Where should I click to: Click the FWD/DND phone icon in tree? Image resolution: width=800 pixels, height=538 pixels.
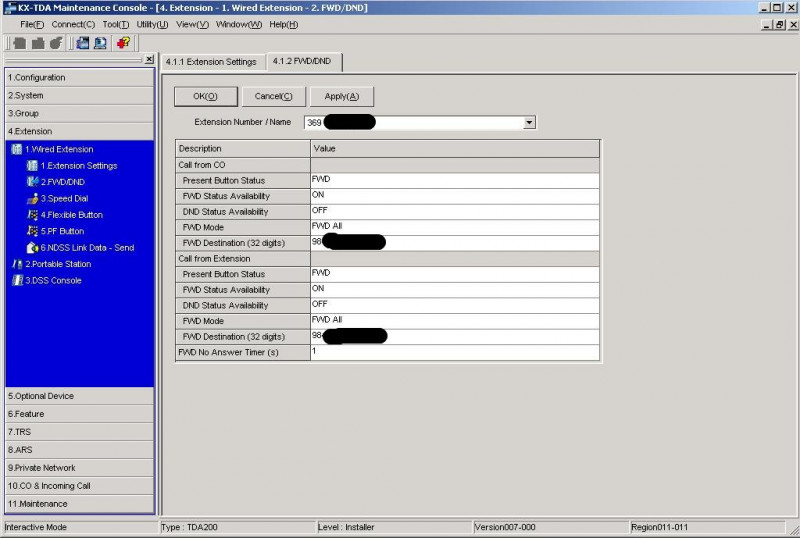(32, 182)
